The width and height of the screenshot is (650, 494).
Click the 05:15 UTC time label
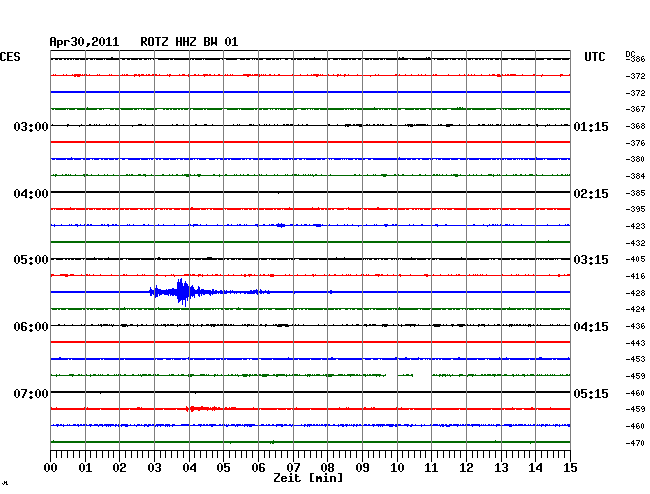coord(591,393)
